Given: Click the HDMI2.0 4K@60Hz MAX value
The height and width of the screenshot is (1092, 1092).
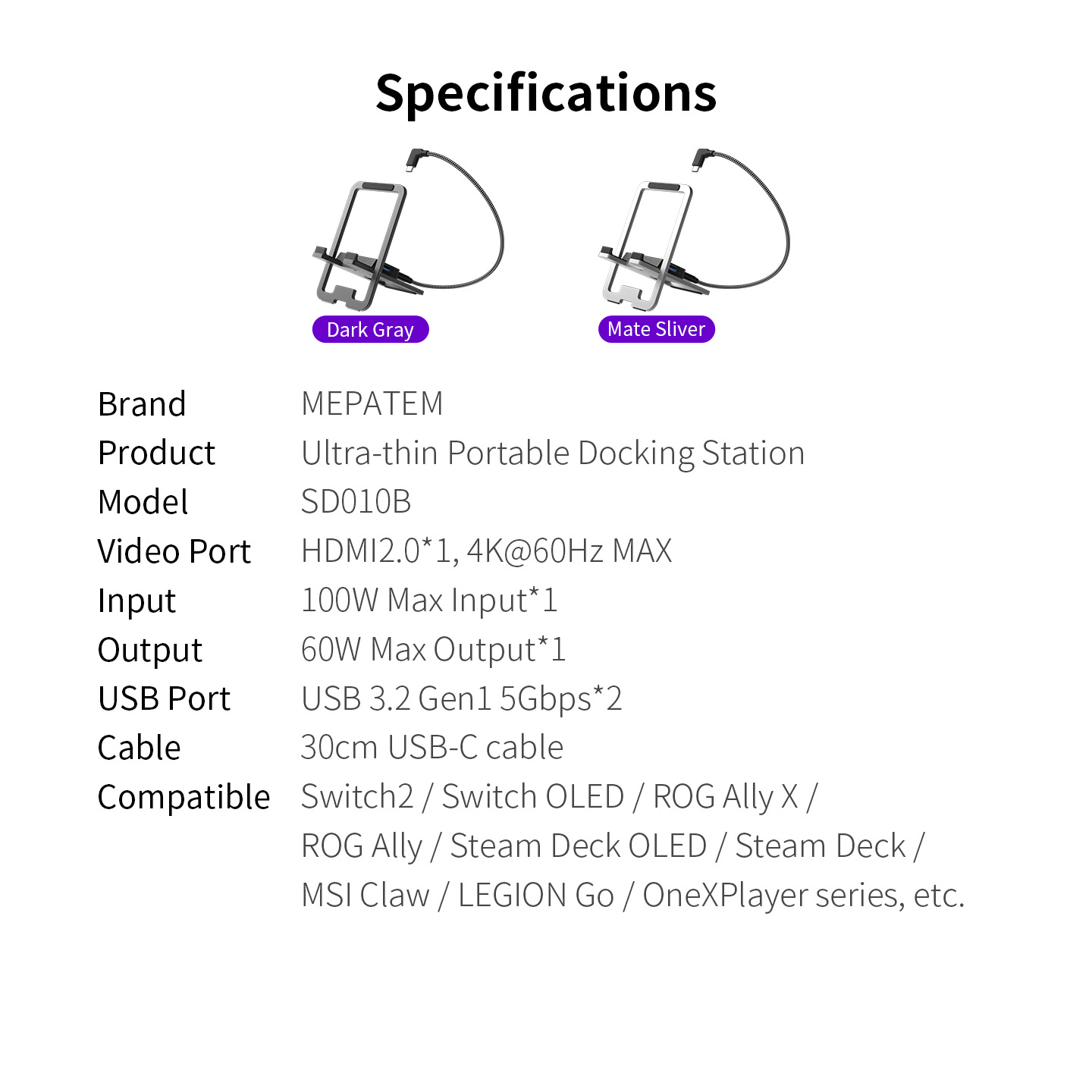Looking at the screenshot, I should point(486,551).
